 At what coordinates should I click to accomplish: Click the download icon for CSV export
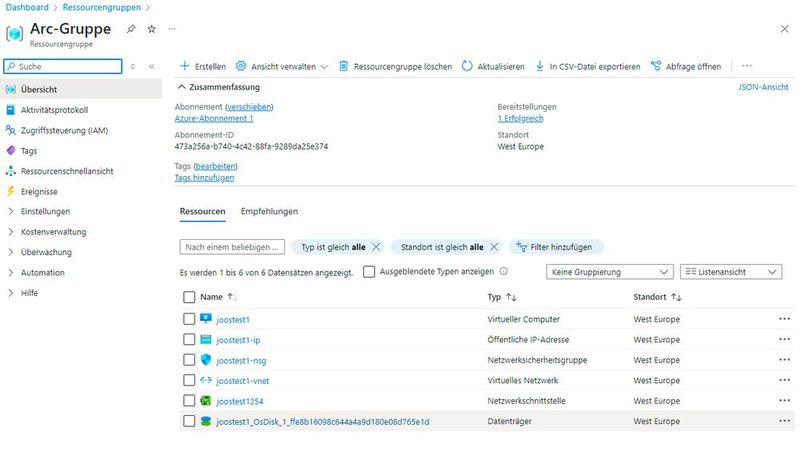click(x=539, y=66)
